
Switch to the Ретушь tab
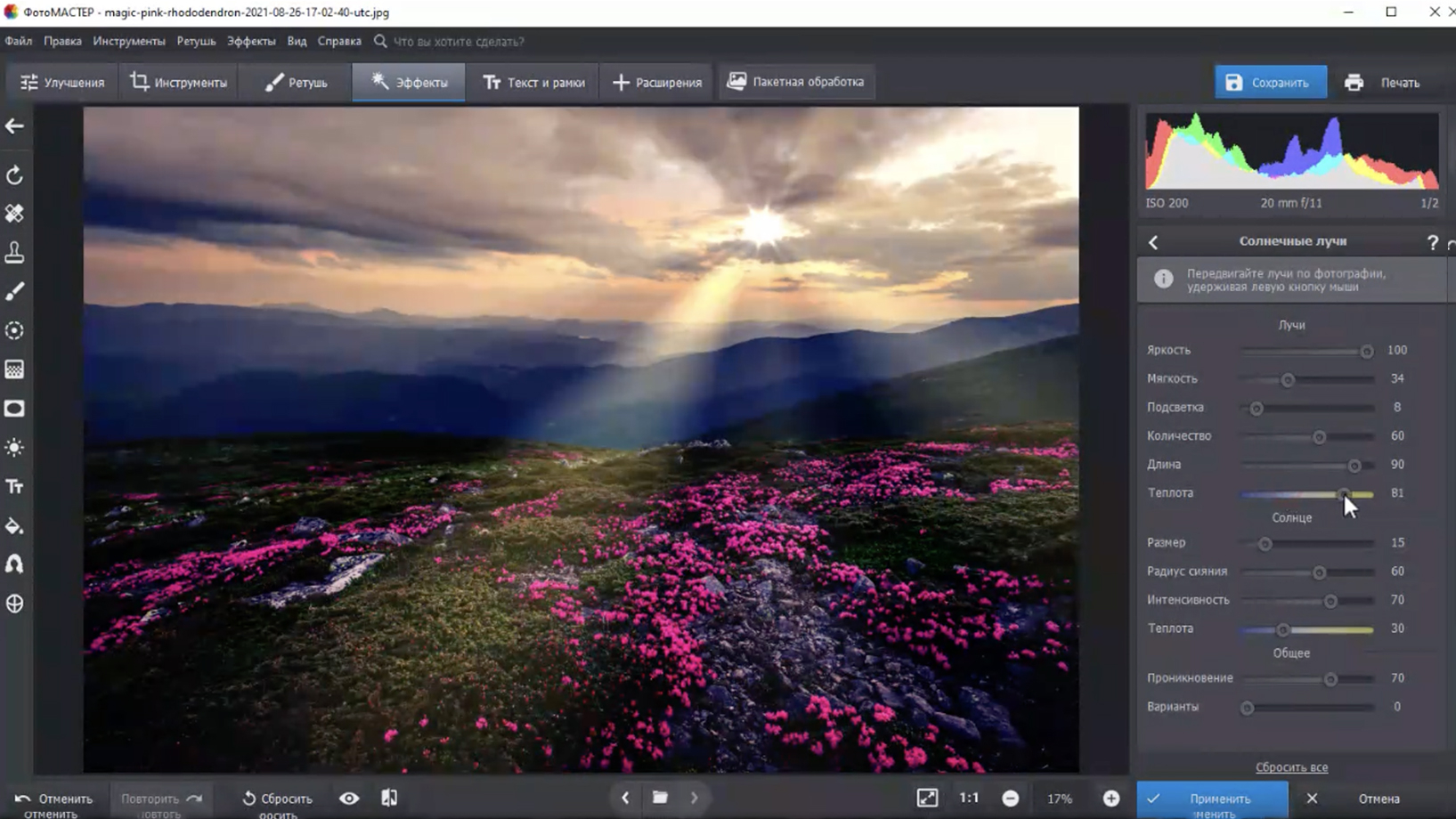(x=297, y=83)
